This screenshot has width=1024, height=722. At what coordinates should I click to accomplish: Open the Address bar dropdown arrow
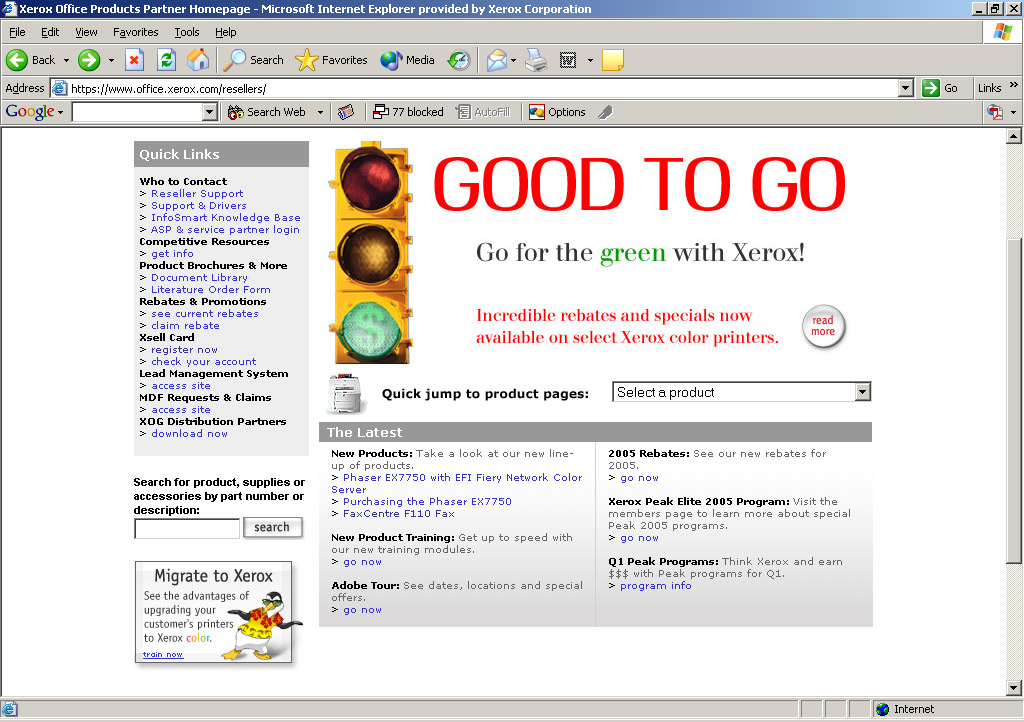click(905, 88)
